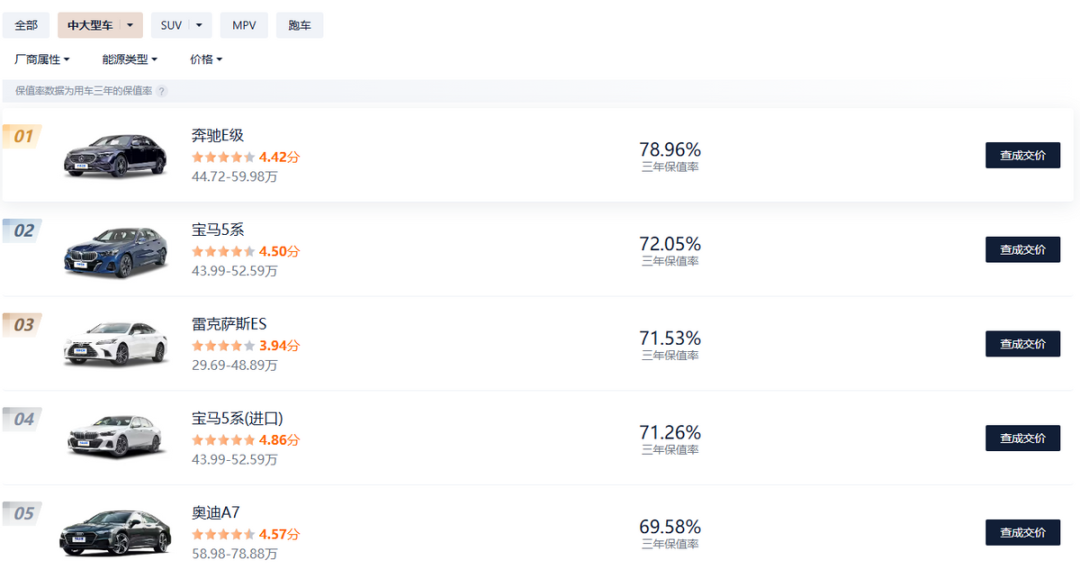The height and width of the screenshot is (569, 1080).
Task: Click the 01 rank badge
Action: coord(22,137)
